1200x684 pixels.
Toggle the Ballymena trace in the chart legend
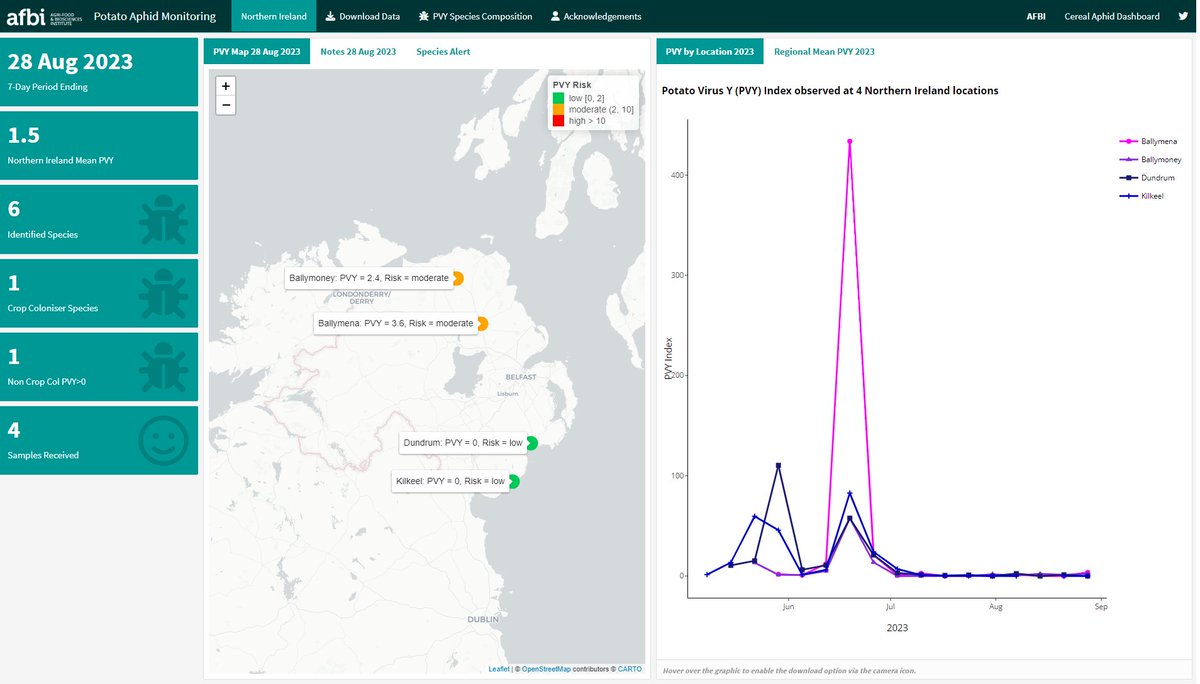click(x=1158, y=141)
